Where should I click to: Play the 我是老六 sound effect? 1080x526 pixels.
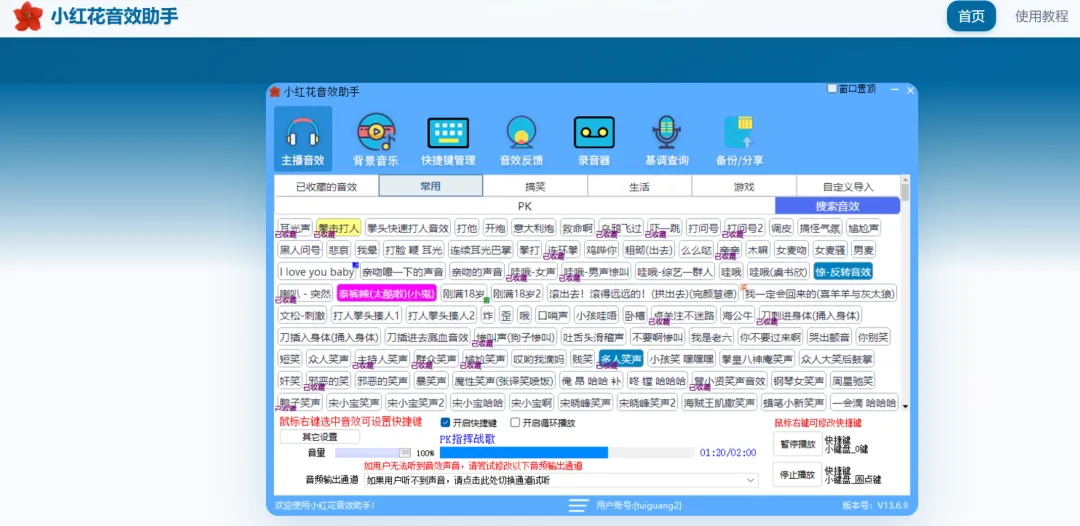click(x=712, y=337)
